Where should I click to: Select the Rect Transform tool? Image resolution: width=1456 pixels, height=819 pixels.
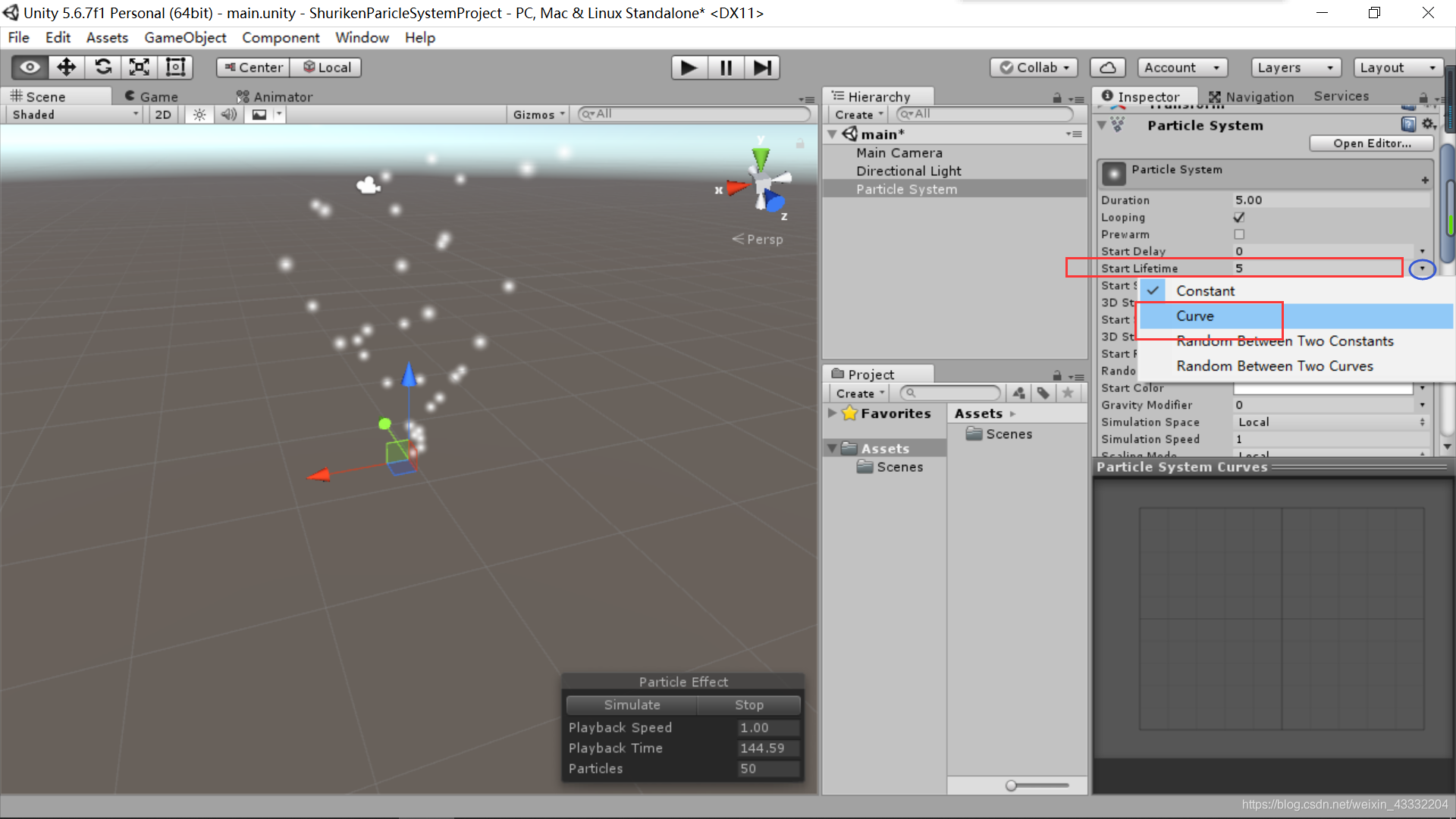pyautogui.click(x=176, y=67)
